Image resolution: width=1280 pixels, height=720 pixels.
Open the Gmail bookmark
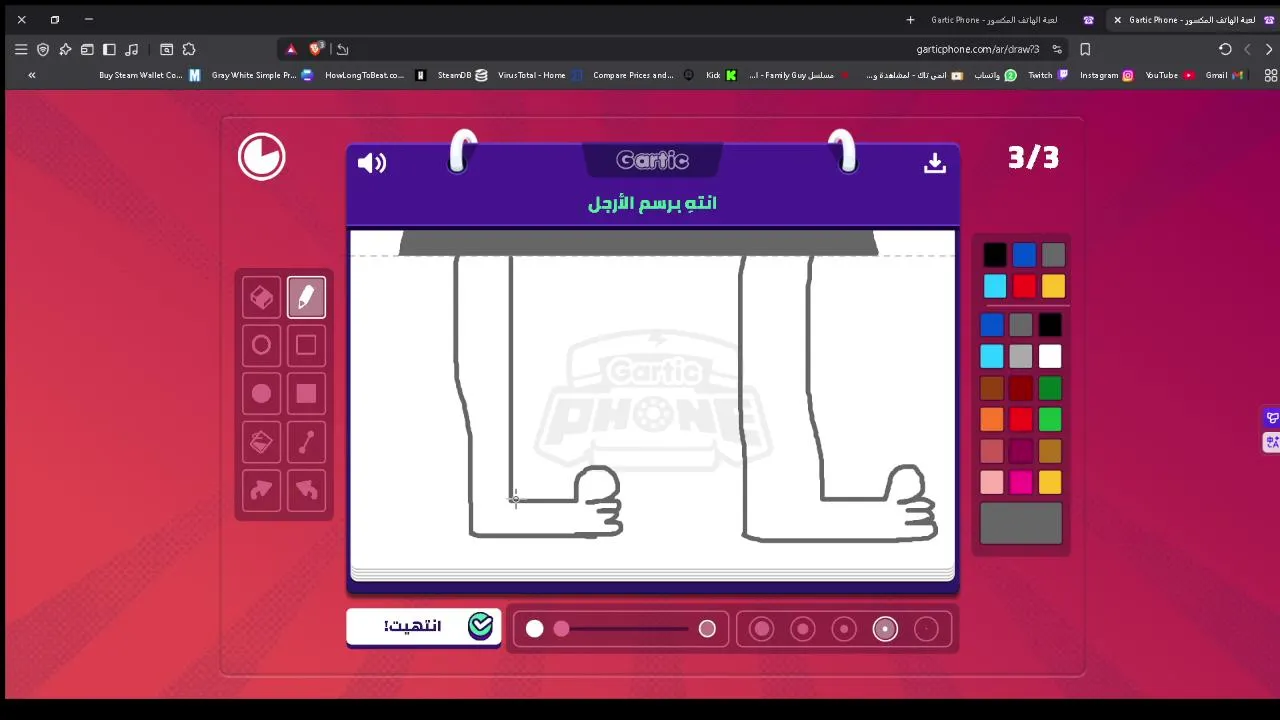(1224, 75)
